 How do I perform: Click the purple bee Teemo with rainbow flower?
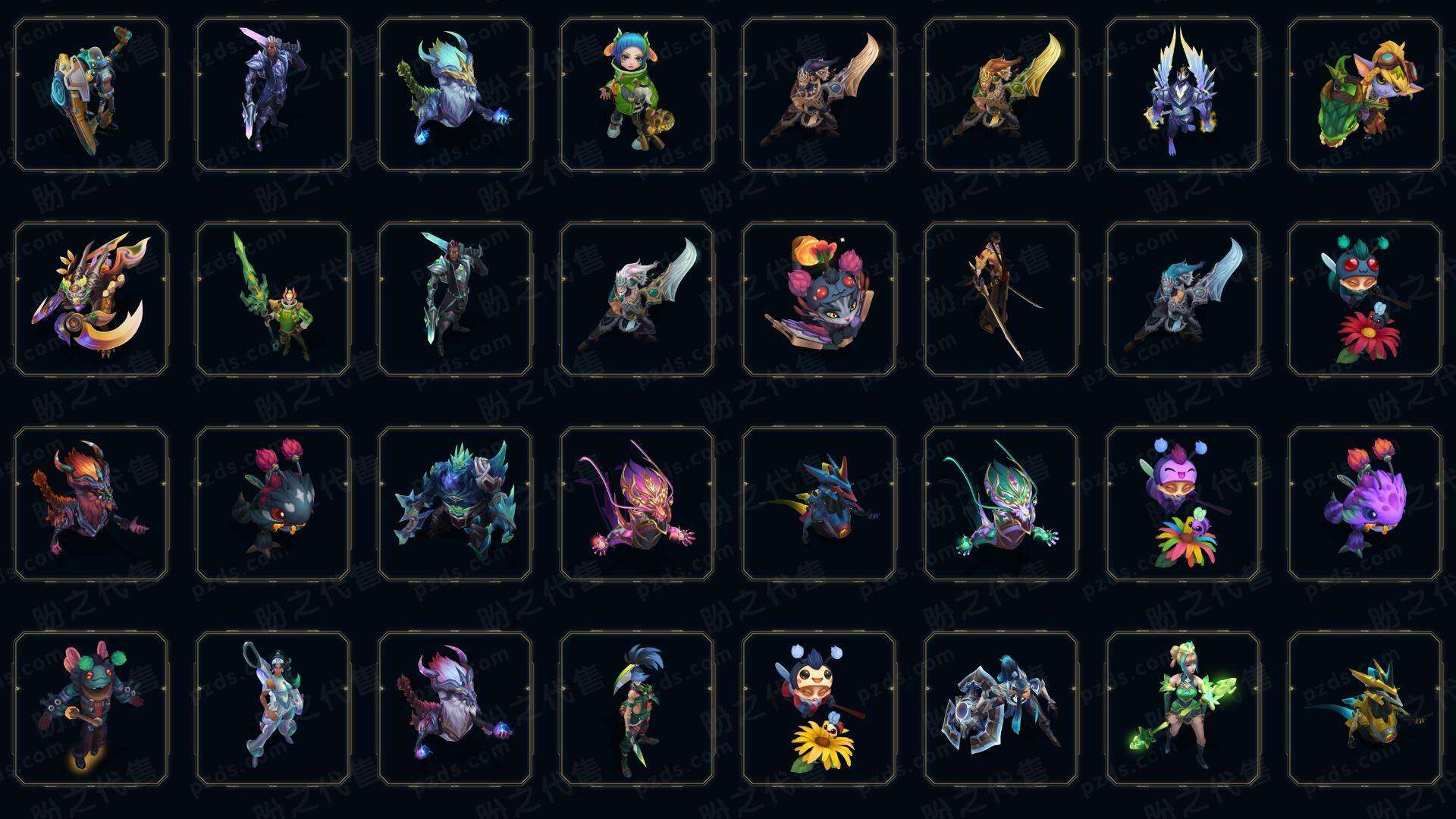tap(1183, 504)
